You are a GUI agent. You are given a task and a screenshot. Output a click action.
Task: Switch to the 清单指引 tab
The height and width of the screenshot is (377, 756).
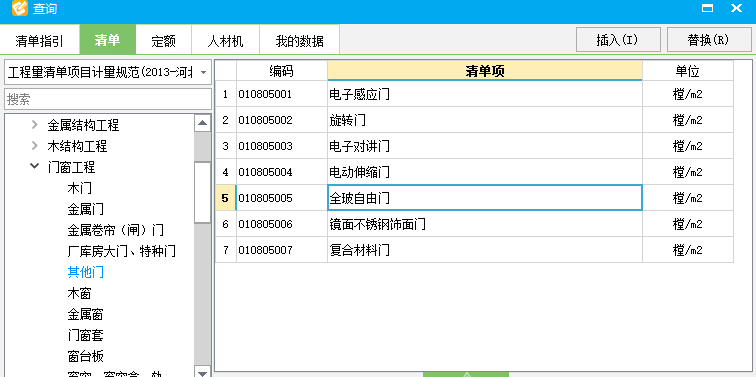40,40
